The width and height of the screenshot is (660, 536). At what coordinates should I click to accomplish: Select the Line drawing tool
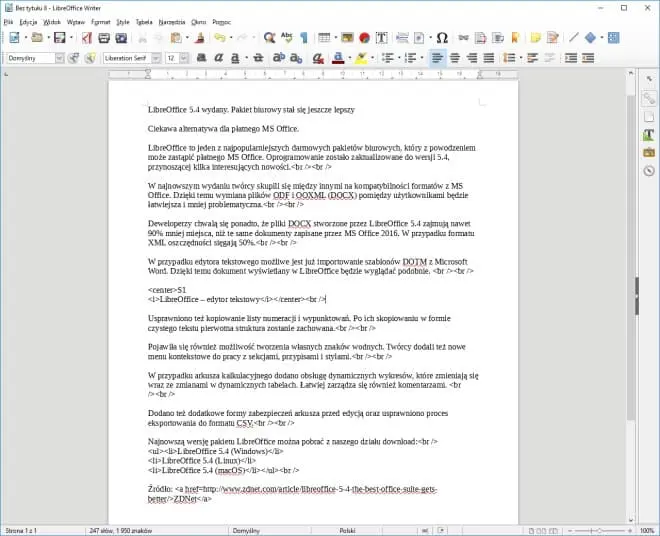click(573, 38)
